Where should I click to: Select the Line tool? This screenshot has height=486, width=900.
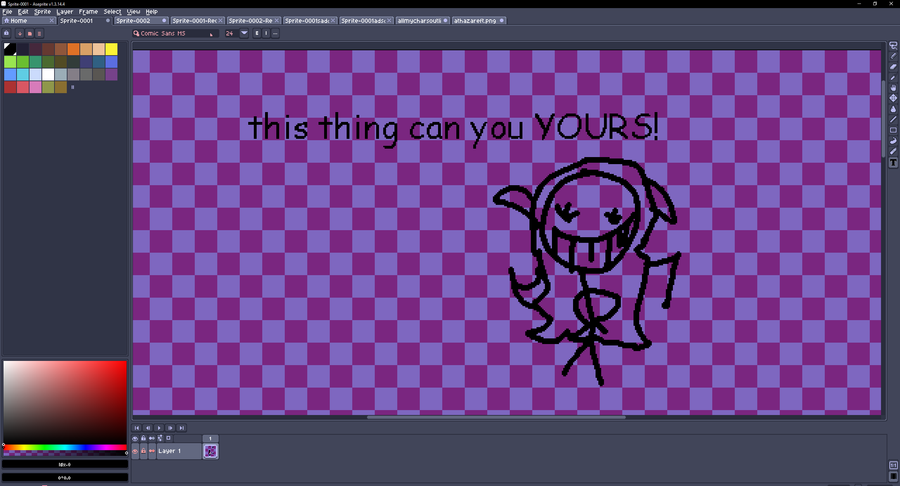point(893,119)
